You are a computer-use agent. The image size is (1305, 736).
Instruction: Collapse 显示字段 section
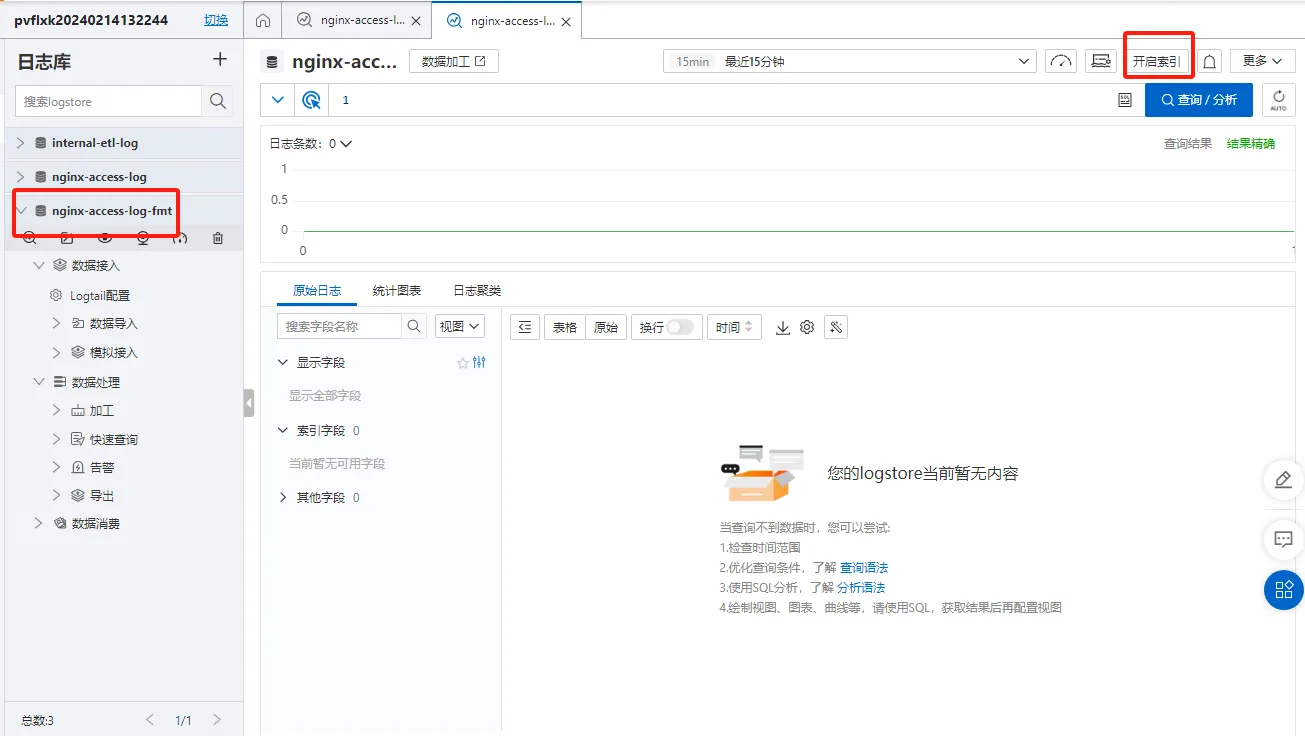coord(283,363)
